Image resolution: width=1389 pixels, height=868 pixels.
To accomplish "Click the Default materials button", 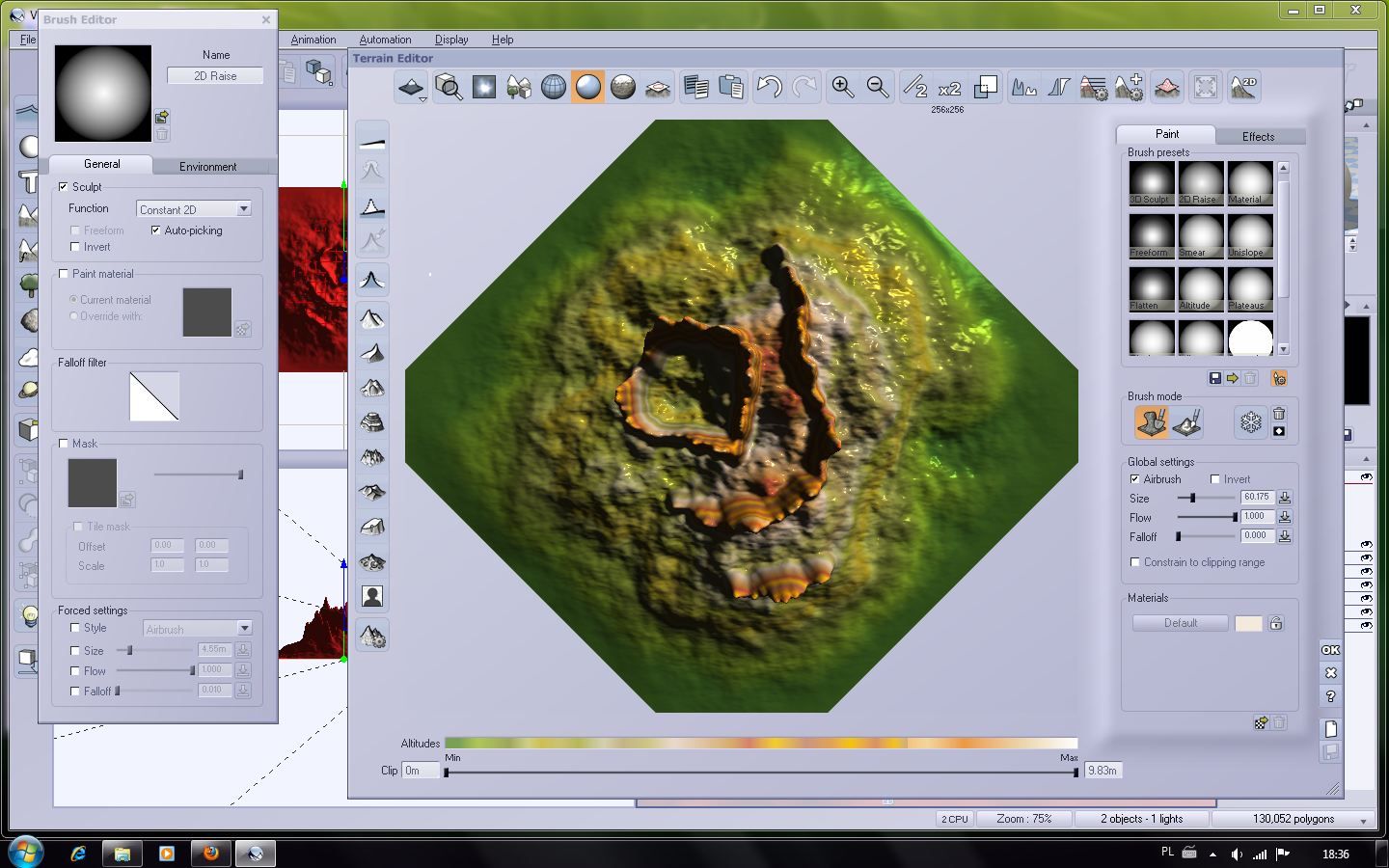I will point(1180,623).
